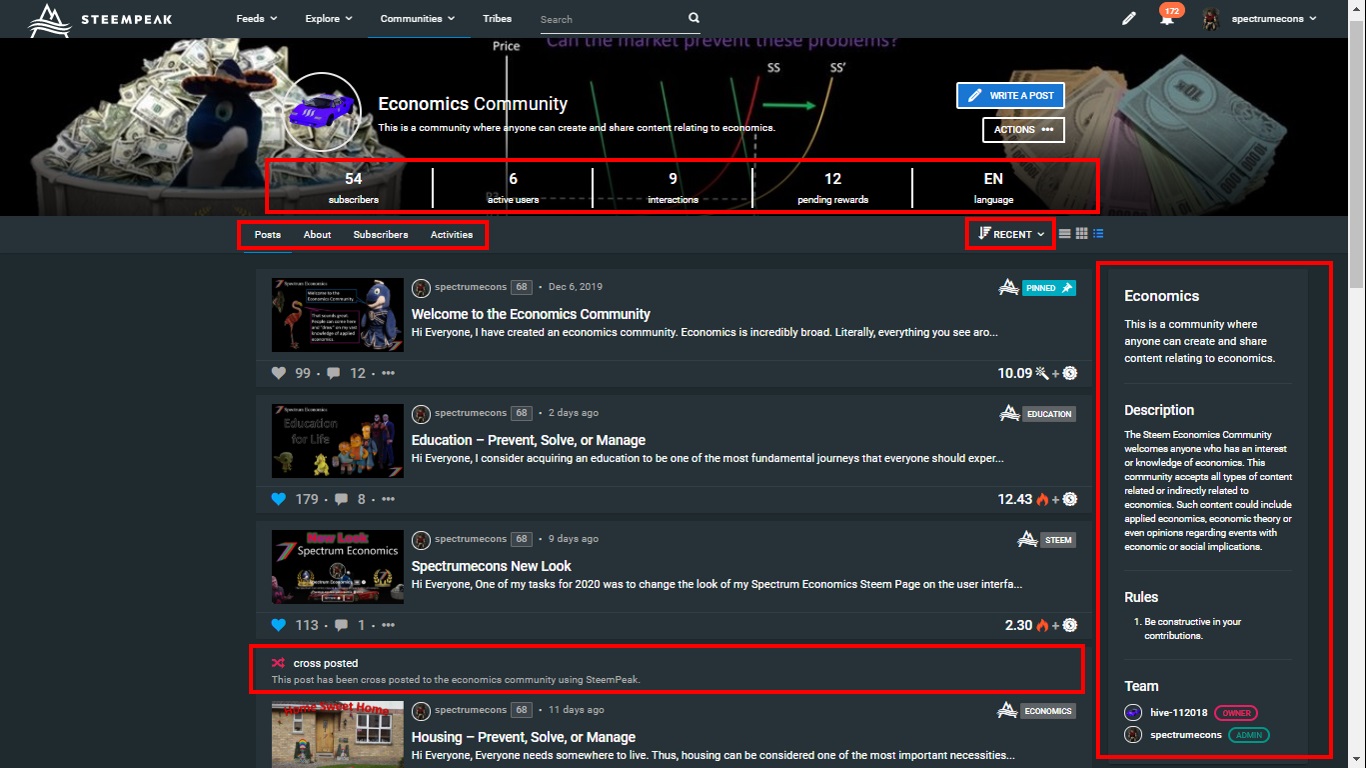1366x768 pixels.
Task: Open more options on Education post
Action: coord(388,499)
